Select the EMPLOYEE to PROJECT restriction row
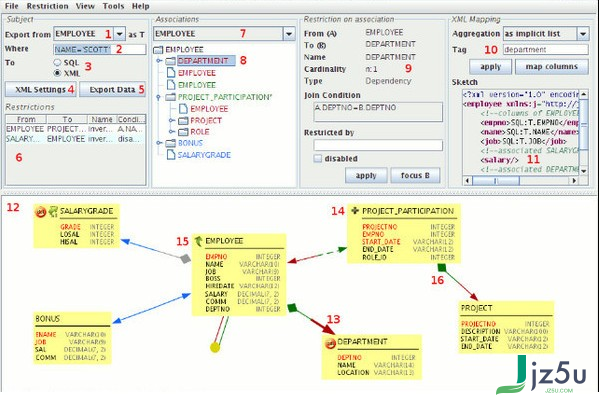The height and width of the screenshot is (395, 599). (x=76, y=129)
